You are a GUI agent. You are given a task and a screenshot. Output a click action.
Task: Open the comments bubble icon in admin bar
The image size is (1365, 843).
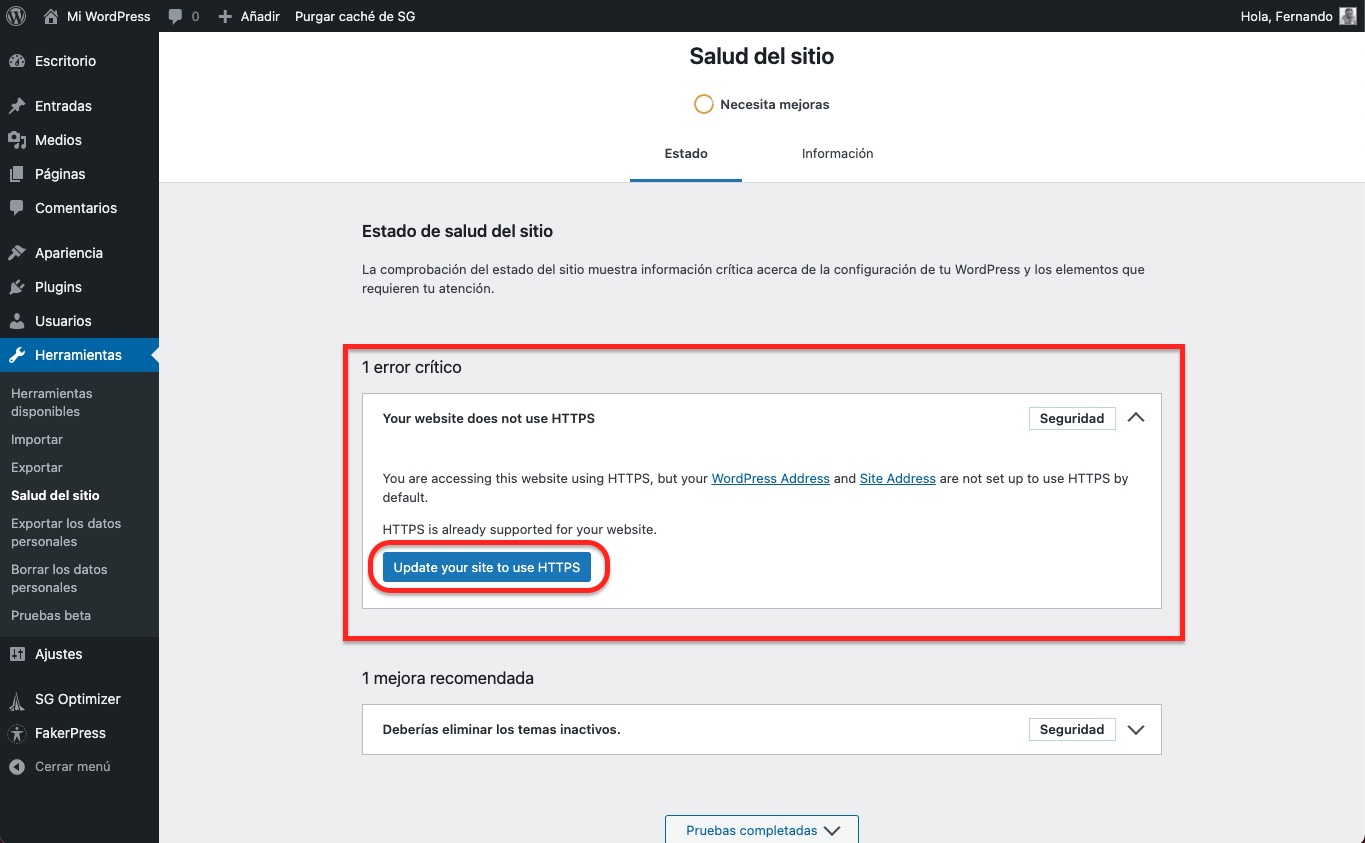177,17
